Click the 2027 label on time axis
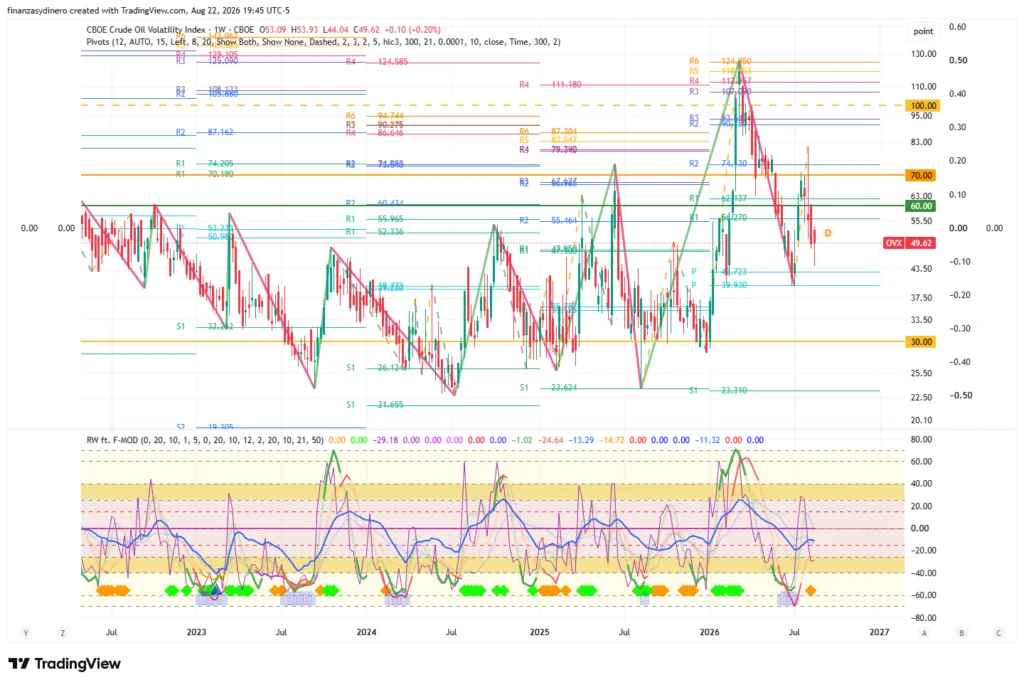The width and height of the screenshot is (1024, 685). [x=879, y=632]
